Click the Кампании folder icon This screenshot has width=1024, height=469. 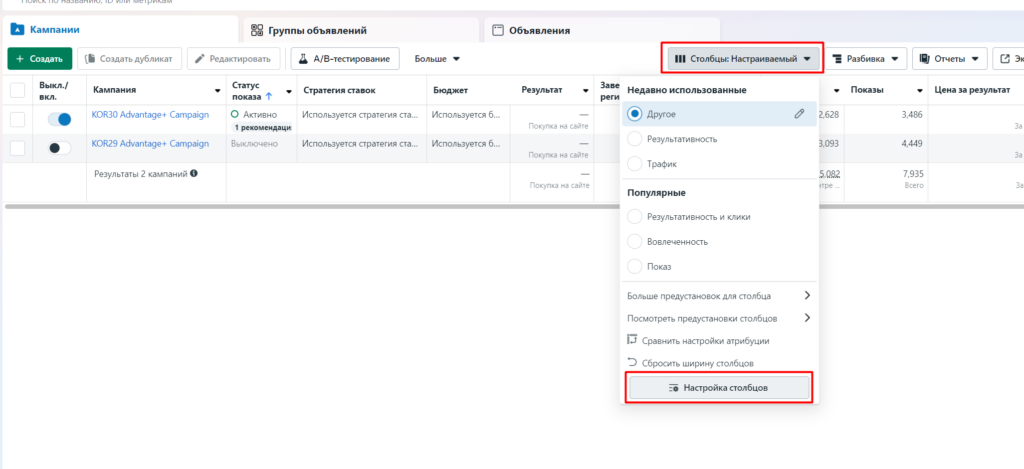[18, 29]
